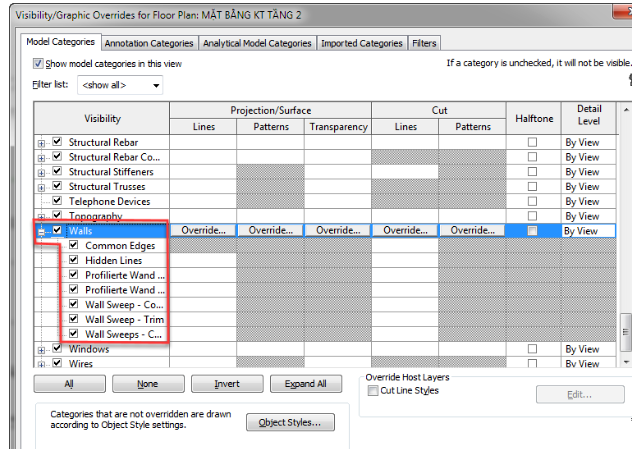The height and width of the screenshot is (449, 632).
Task: Click Walls Cut Patterns Override button
Action: pos(473,230)
